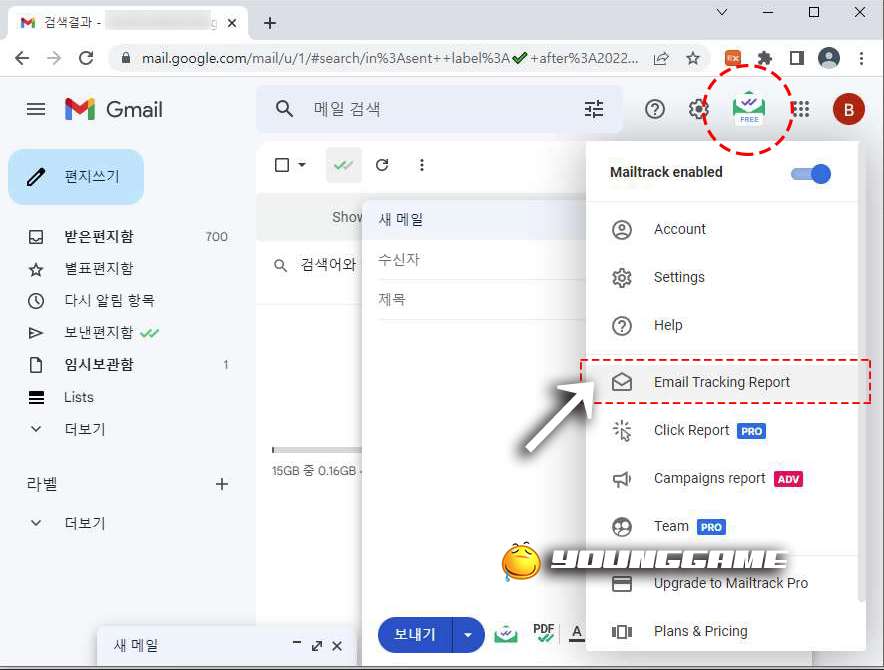Click the Gmail logo
This screenshot has width=884, height=670.
click(113, 109)
